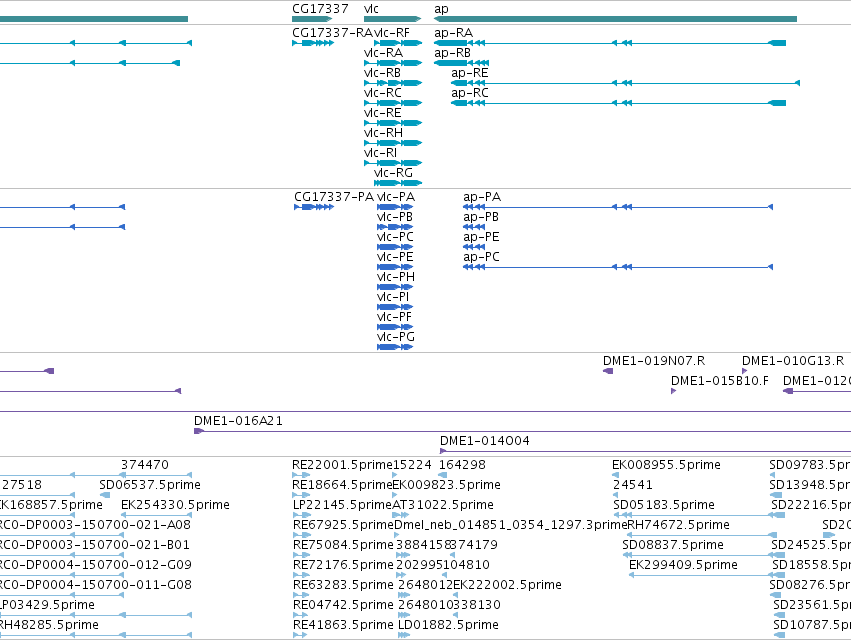The height and width of the screenshot is (640, 851).
Task: Select transcript vlc-RA label
Action: click(x=383, y=53)
